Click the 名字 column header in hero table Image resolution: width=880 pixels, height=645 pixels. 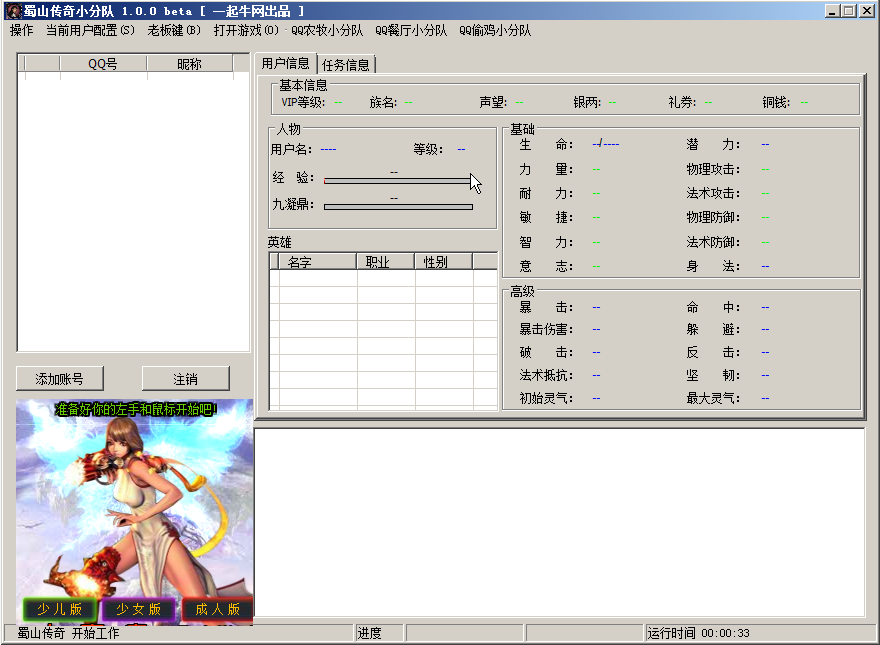click(318, 262)
